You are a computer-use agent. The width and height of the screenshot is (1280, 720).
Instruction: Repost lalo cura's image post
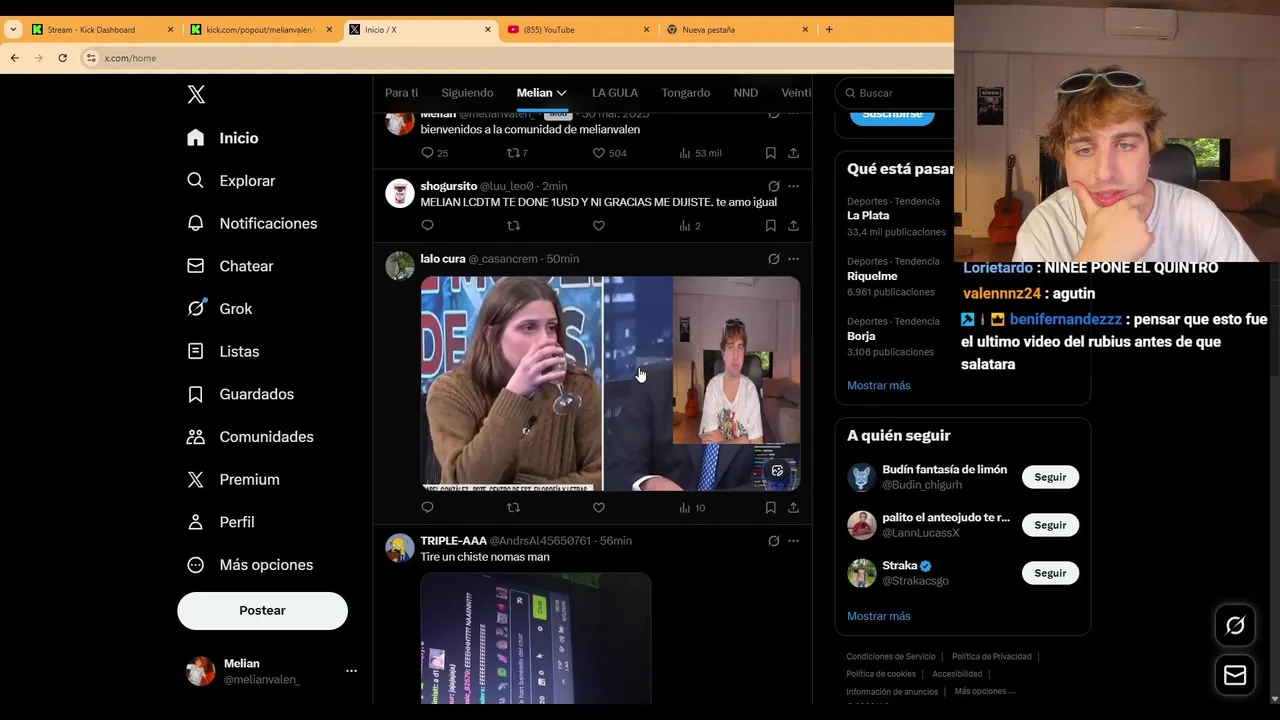(x=513, y=508)
